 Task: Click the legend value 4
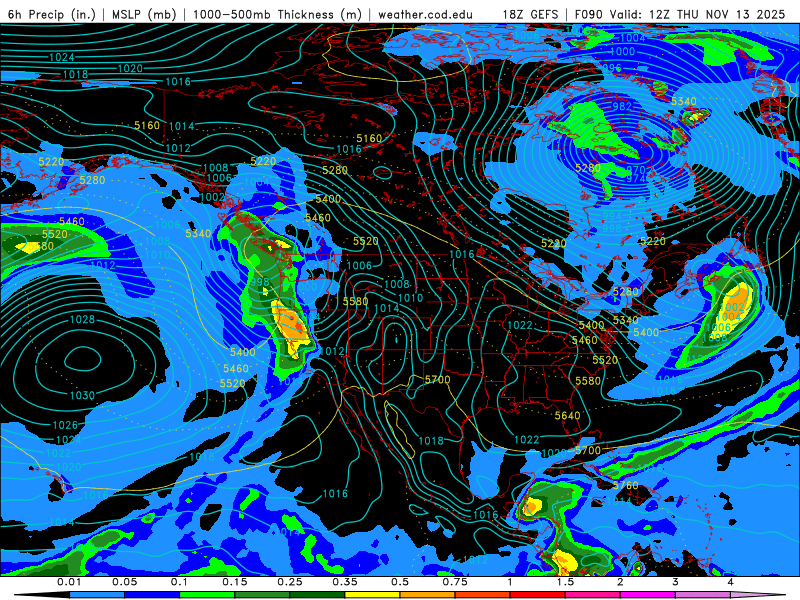pos(731,582)
